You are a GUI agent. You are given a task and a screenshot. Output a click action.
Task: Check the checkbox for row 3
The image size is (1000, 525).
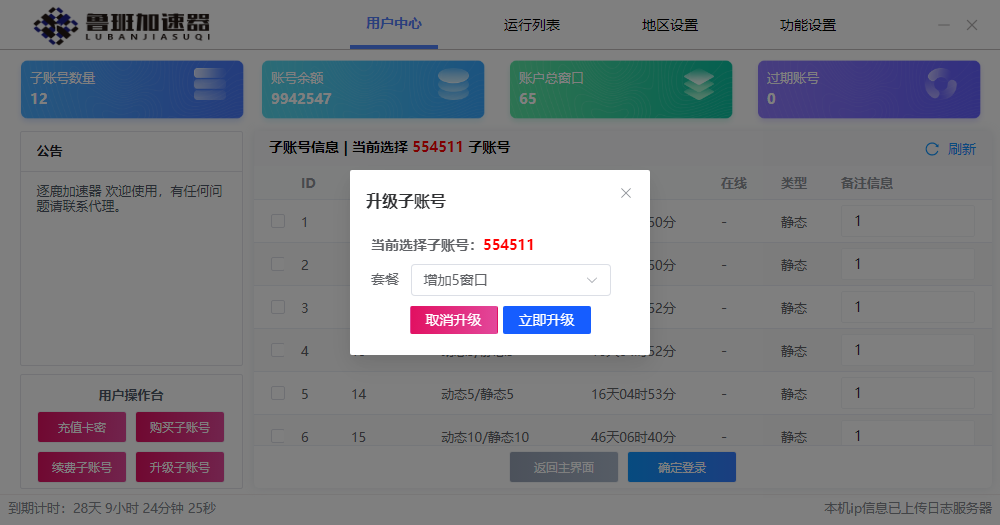pyautogui.click(x=278, y=308)
